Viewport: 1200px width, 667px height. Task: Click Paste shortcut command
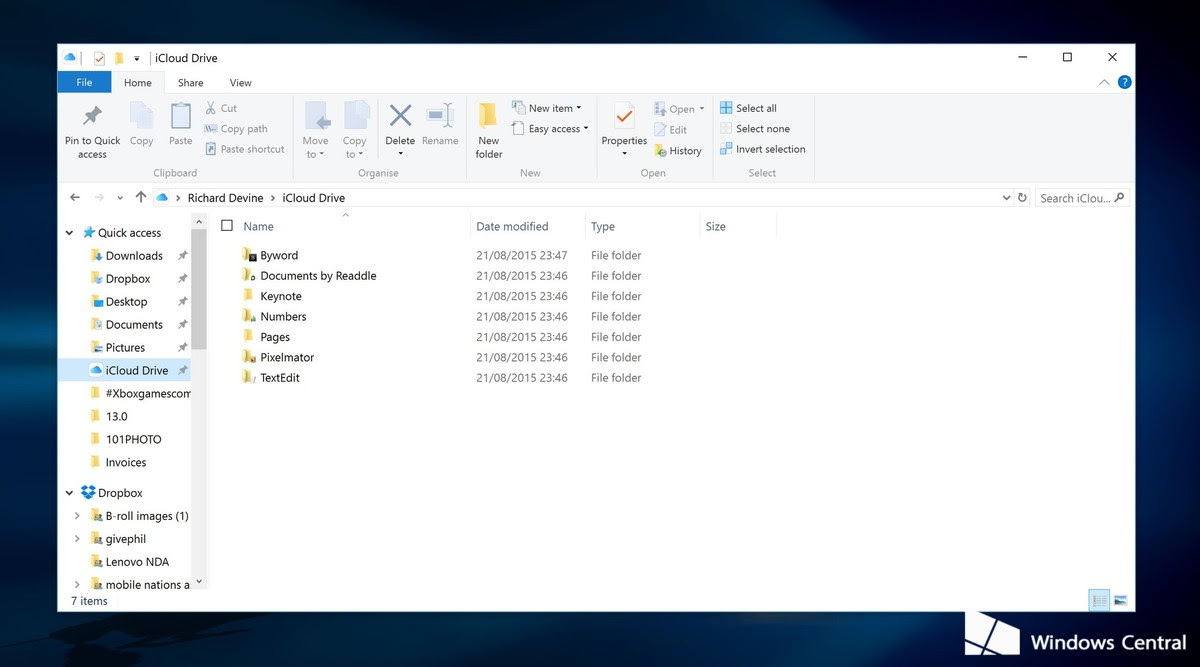click(245, 149)
